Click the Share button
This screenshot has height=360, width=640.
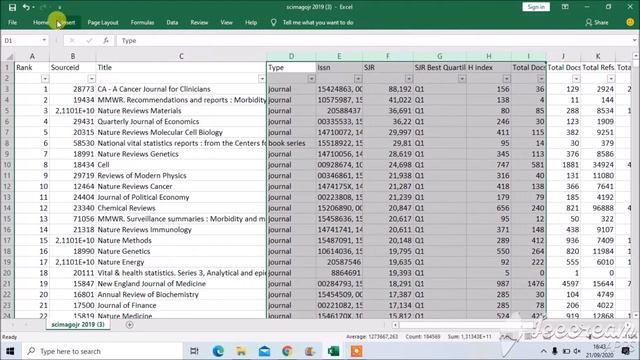pos(597,22)
